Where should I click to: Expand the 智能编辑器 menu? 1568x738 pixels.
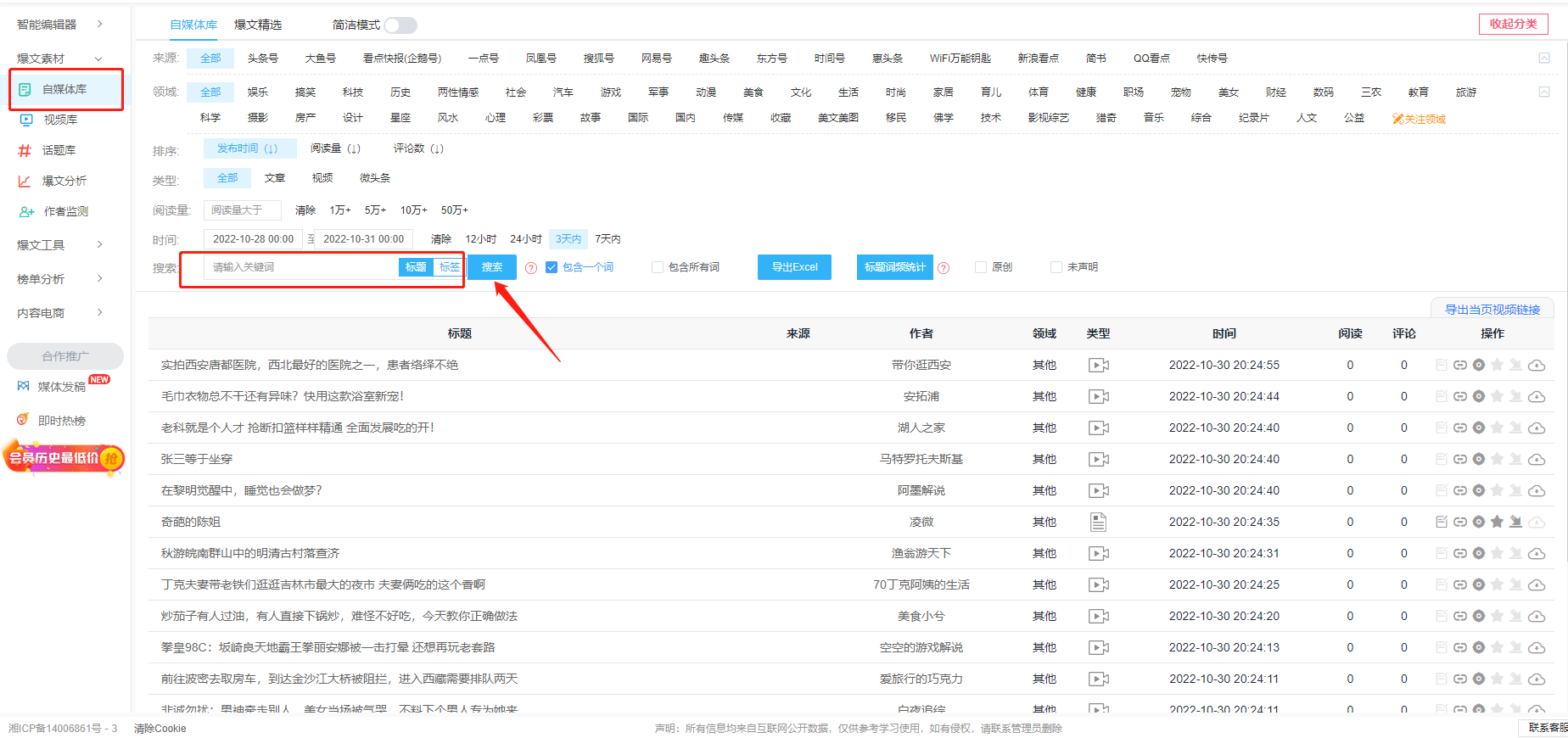[60, 25]
